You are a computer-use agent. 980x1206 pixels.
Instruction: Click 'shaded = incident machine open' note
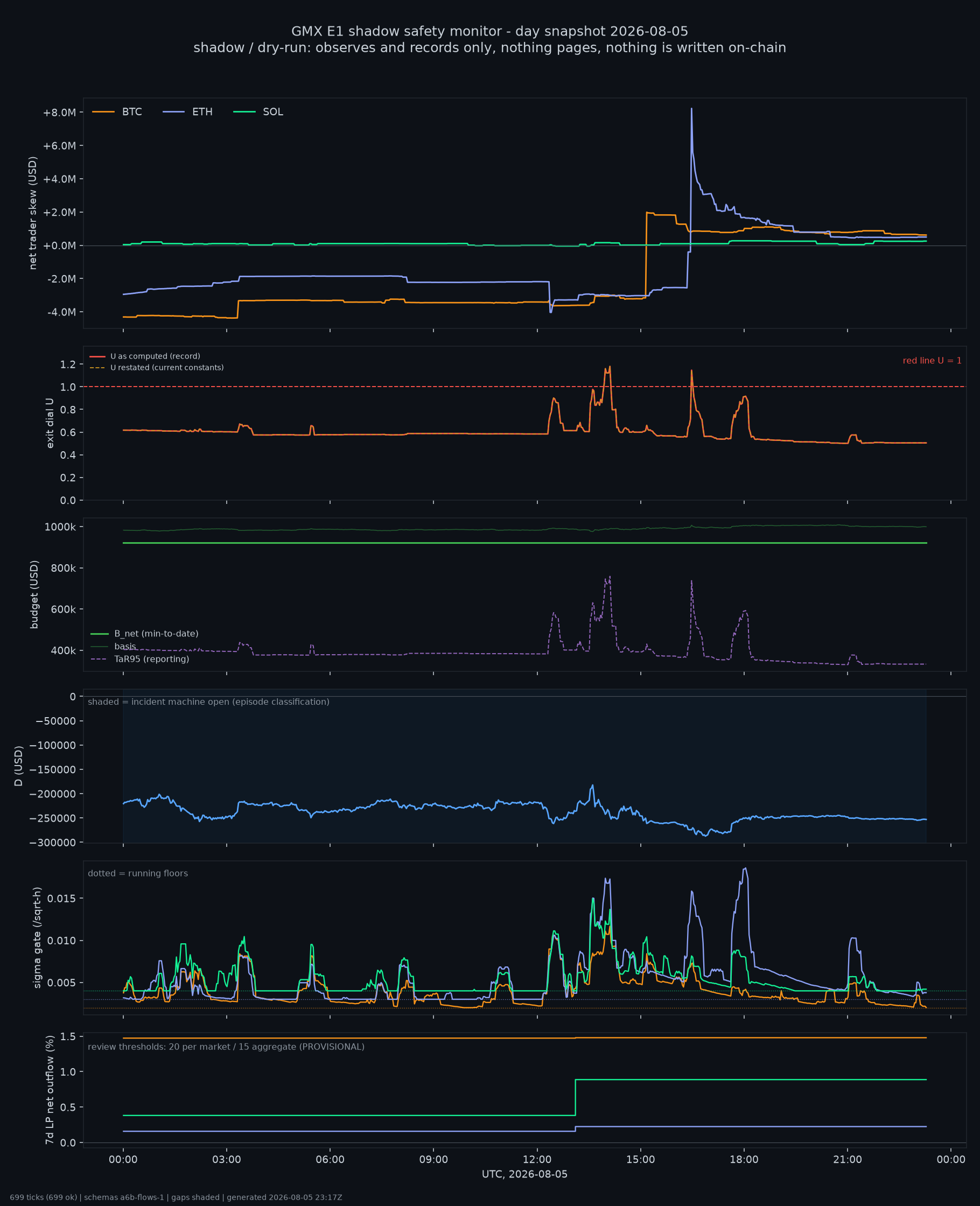click(208, 702)
